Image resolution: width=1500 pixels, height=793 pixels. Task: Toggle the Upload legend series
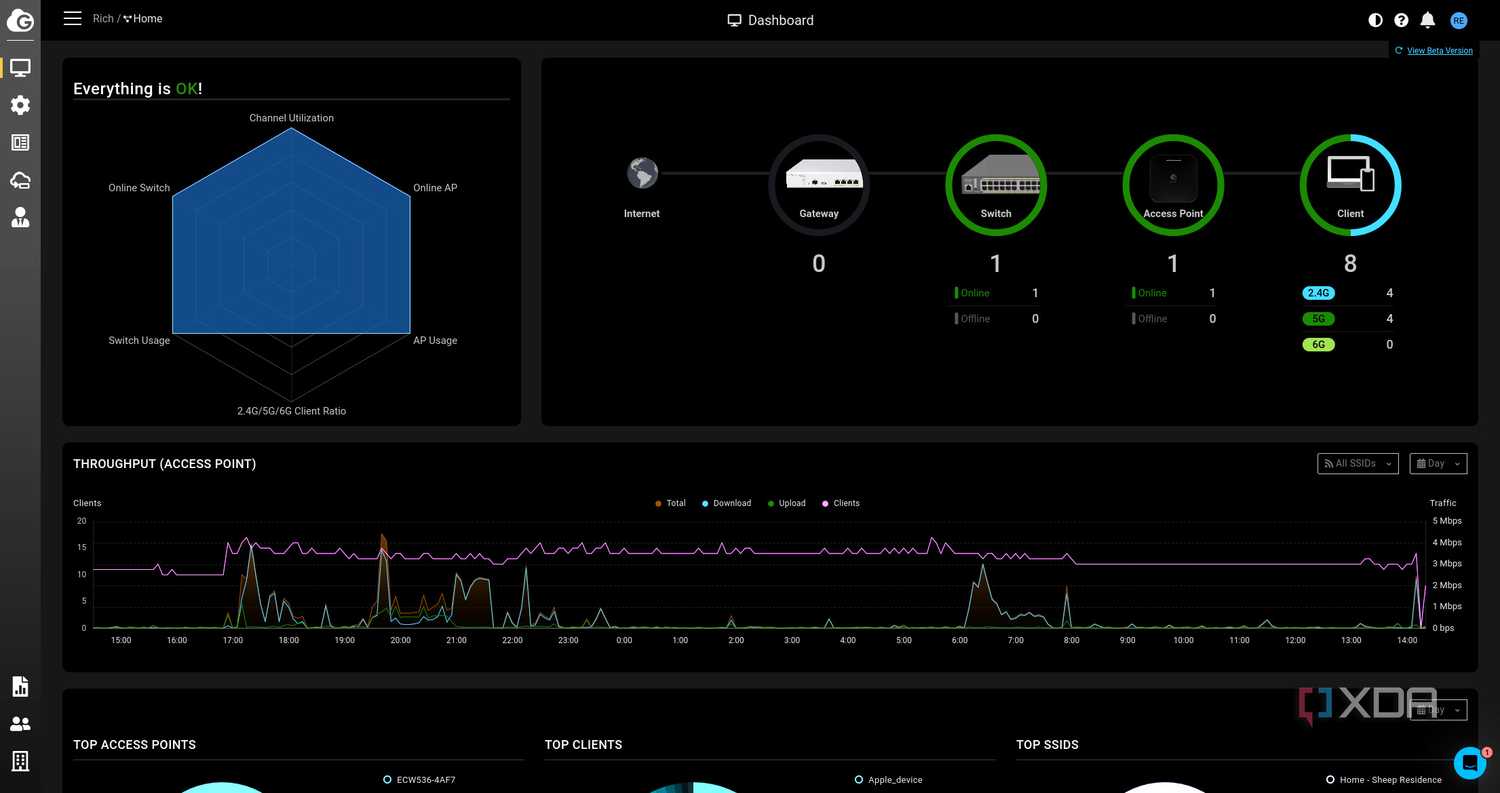coord(786,503)
